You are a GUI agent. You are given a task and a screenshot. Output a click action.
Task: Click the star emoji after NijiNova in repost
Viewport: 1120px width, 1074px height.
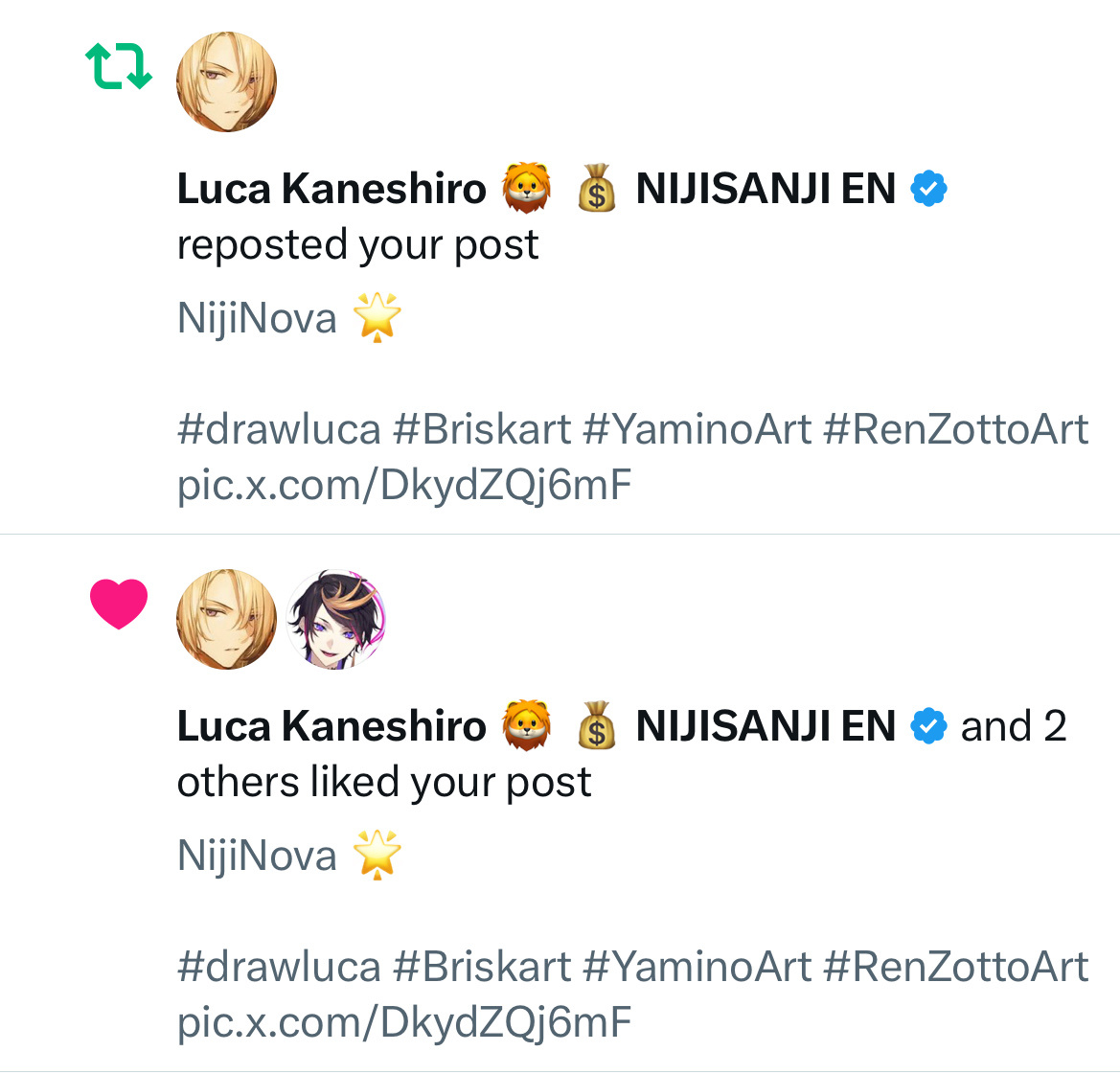tap(377, 317)
